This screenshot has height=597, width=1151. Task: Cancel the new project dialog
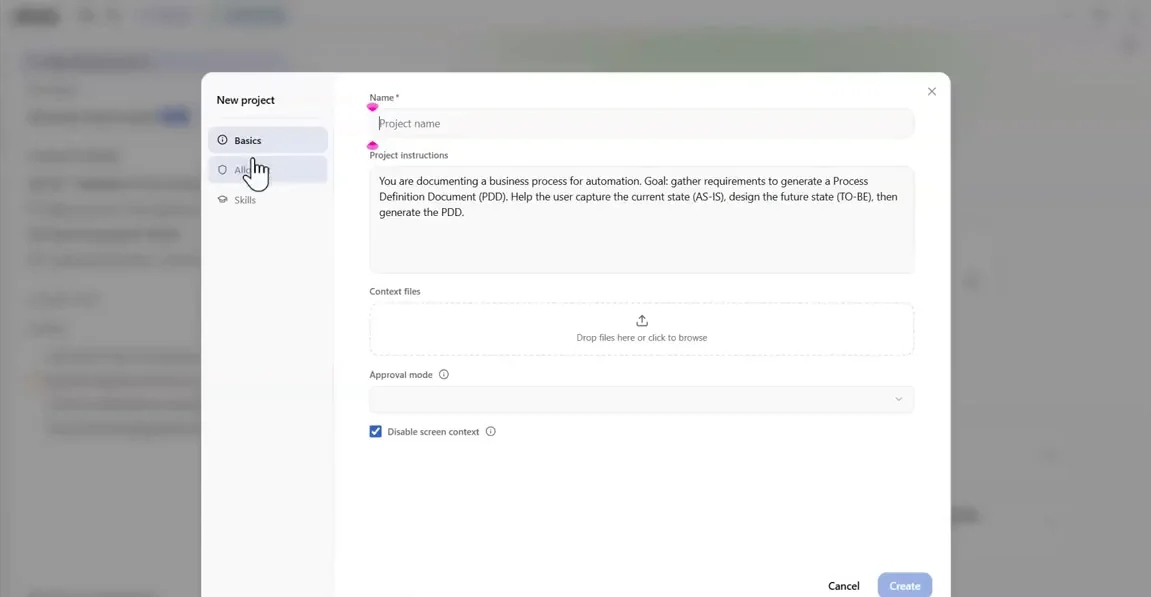pos(843,586)
